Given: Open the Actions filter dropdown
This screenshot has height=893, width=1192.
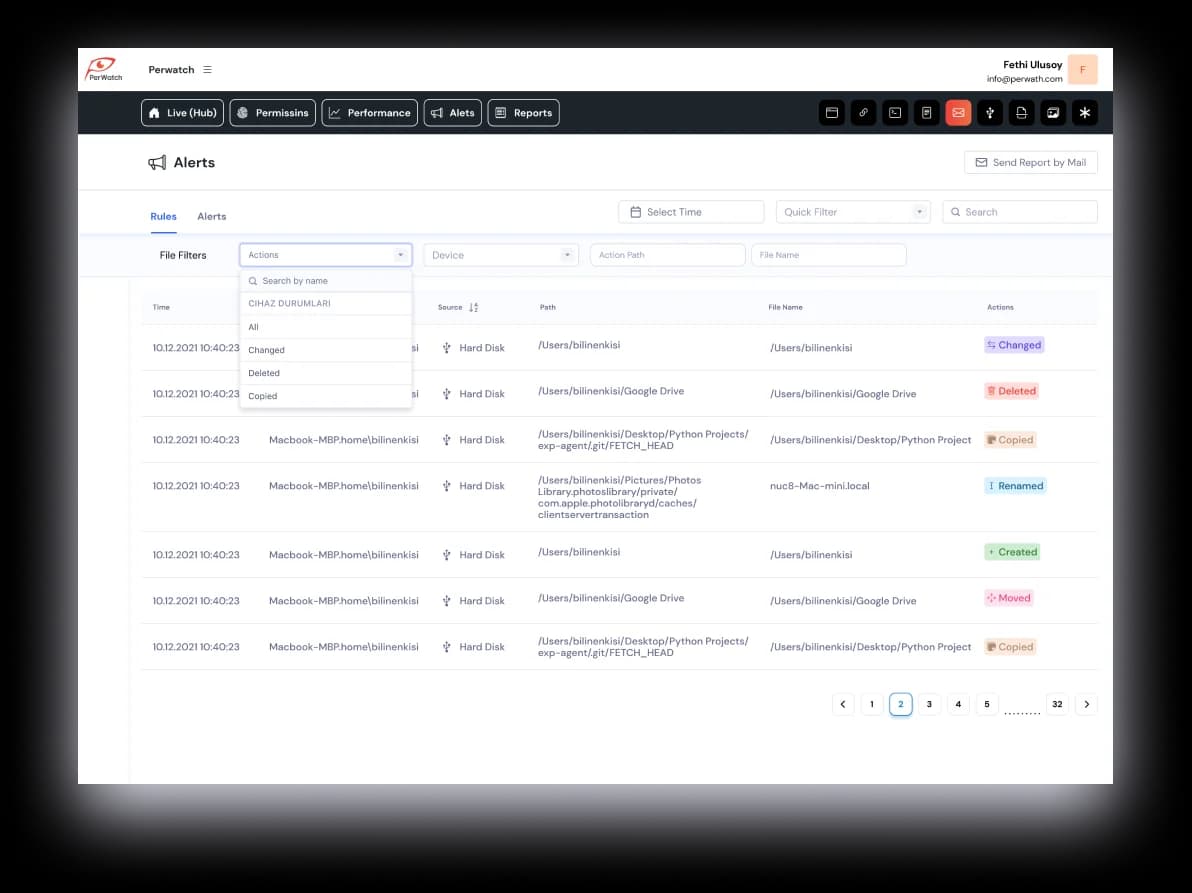Looking at the screenshot, I should tap(325, 255).
